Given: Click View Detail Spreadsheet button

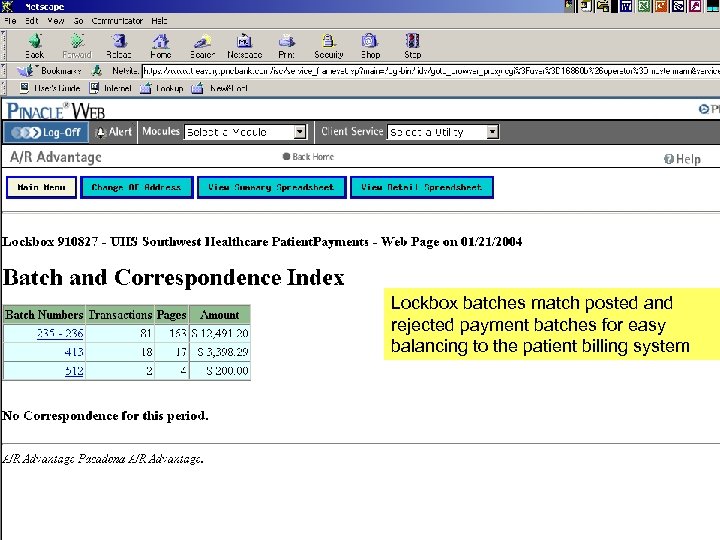Looking at the screenshot, I should coord(422,187).
